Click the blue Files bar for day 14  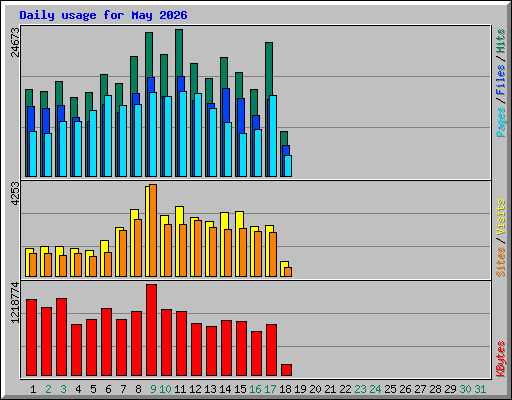click(x=226, y=105)
